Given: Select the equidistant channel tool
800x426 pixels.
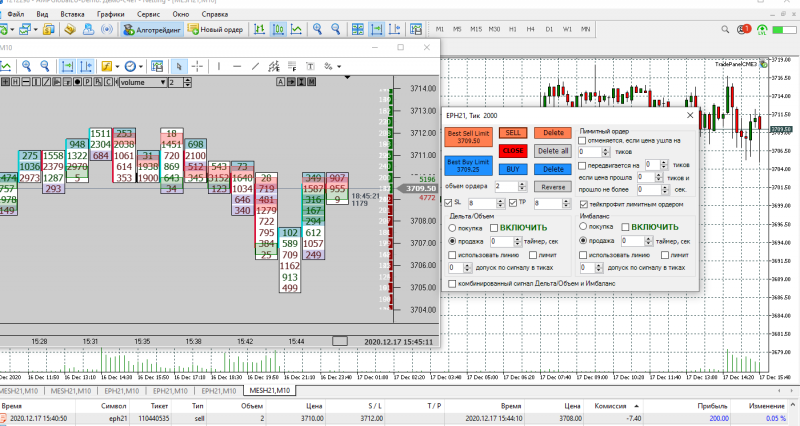Looking at the screenshot, I should (x=274, y=66).
